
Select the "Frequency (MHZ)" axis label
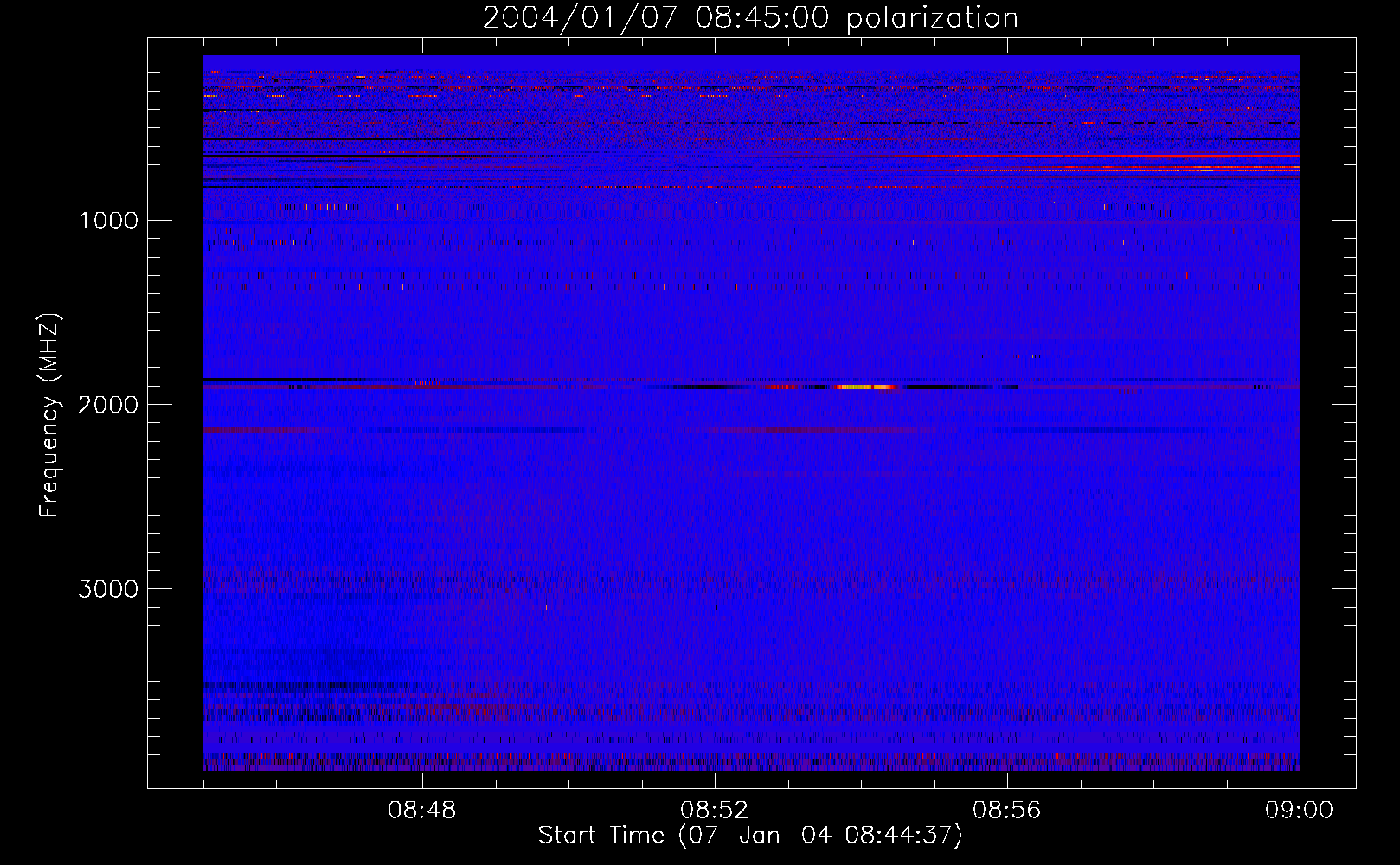50,415
